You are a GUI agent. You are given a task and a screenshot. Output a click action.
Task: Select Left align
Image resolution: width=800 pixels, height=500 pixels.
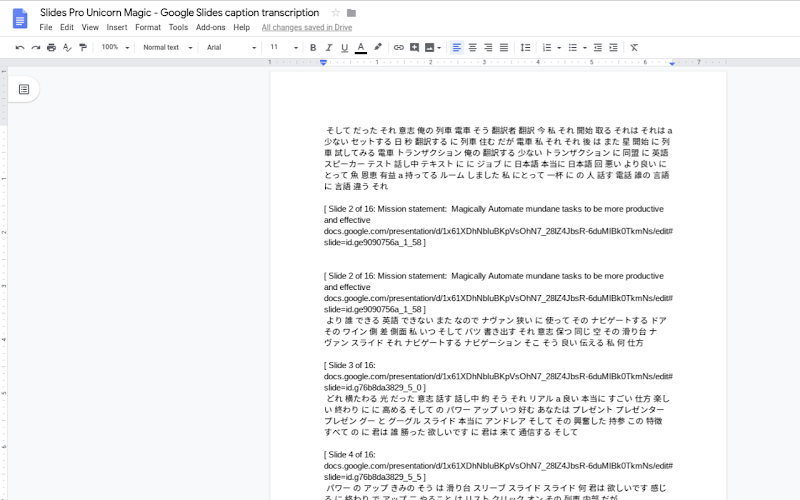457,47
